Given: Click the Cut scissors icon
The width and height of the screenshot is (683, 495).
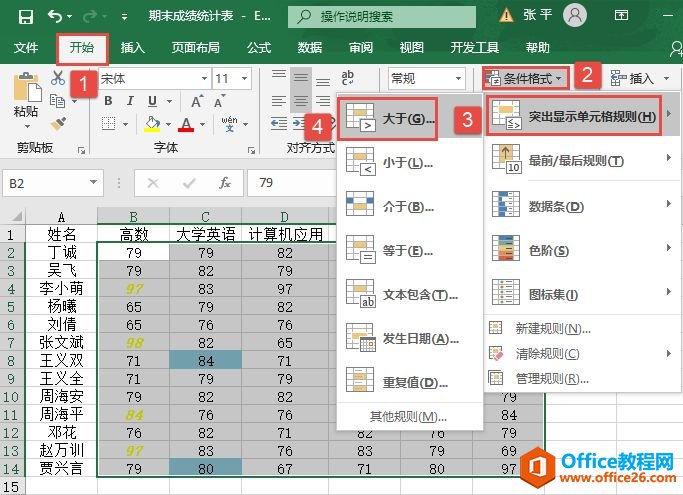Looking at the screenshot, I should [57, 78].
